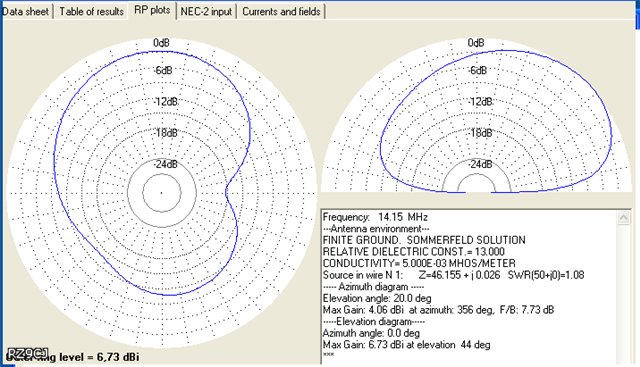This screenshot has width=640, height=367.
Task: Switch to Currents and fields tab
Action: click(281, 11)
